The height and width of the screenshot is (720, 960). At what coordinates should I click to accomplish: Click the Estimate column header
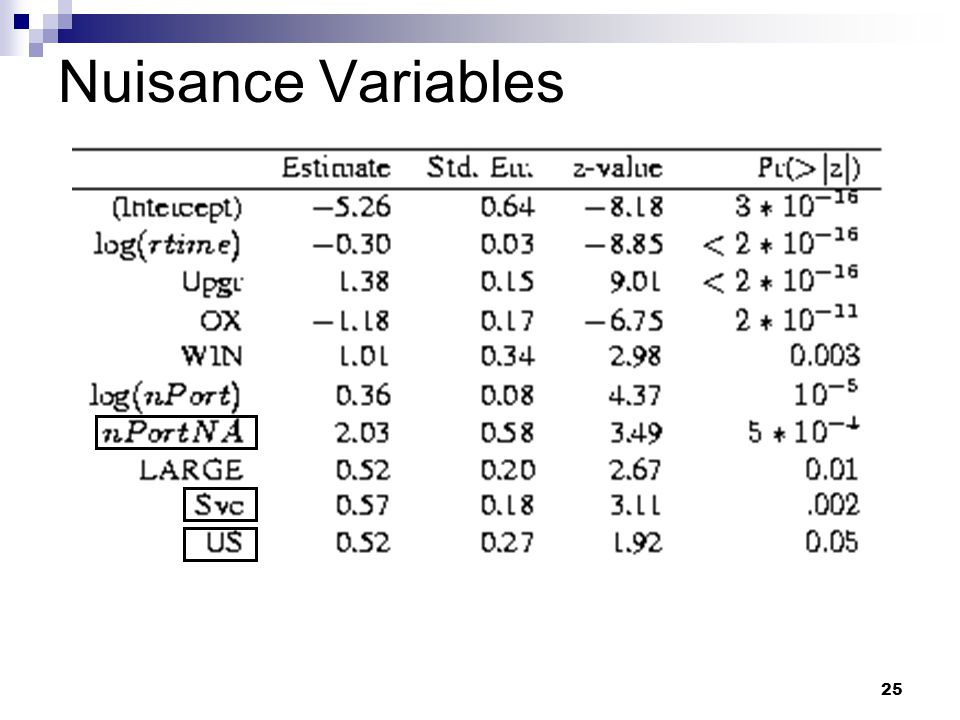pos(336,168)
